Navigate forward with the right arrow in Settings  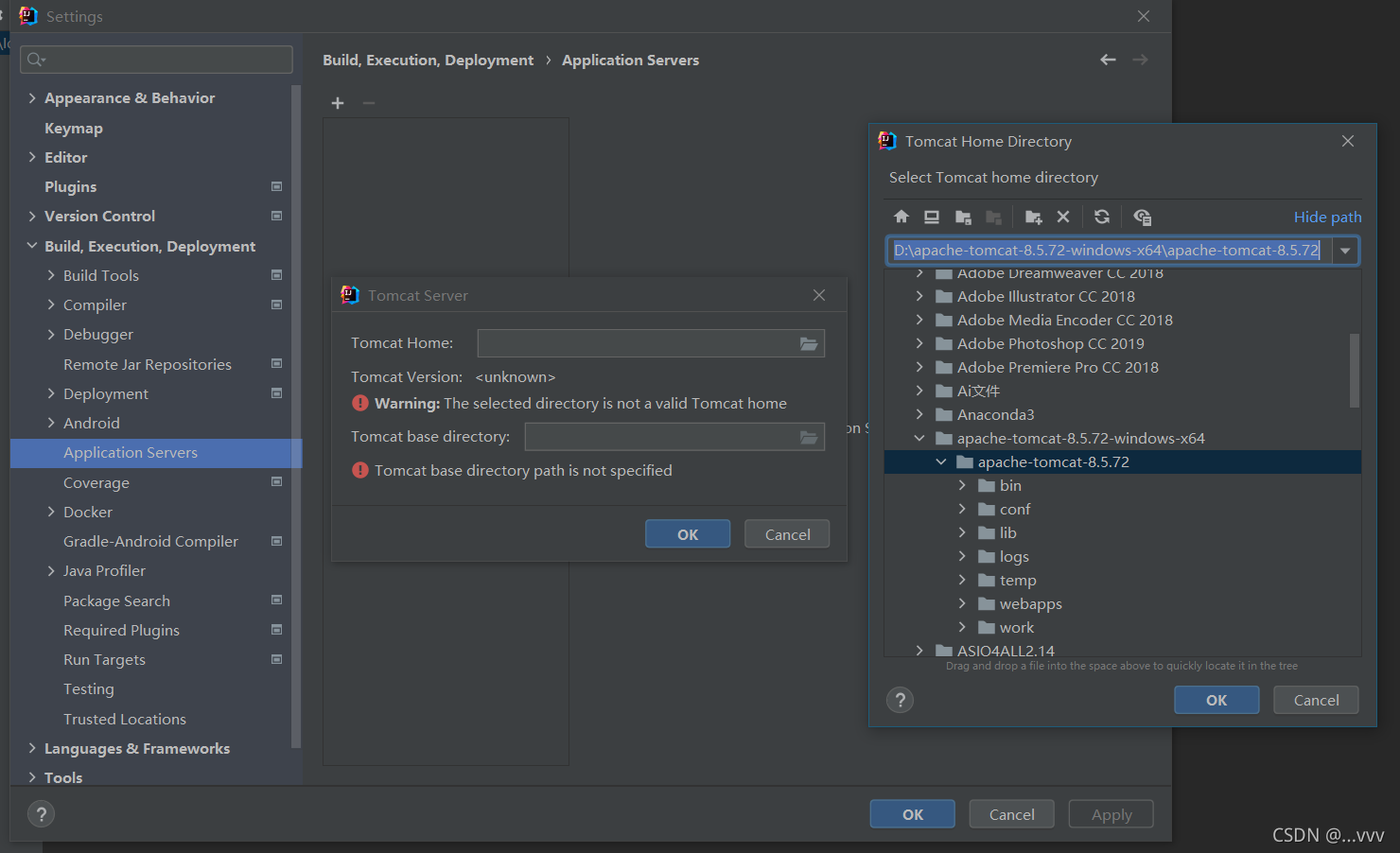point(1140,60)
